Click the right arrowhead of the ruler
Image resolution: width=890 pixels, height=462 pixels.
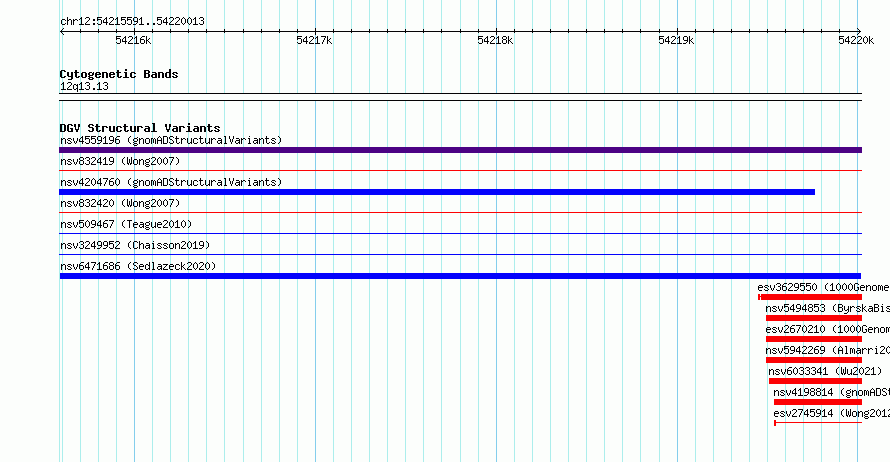[x=859, y=31]
